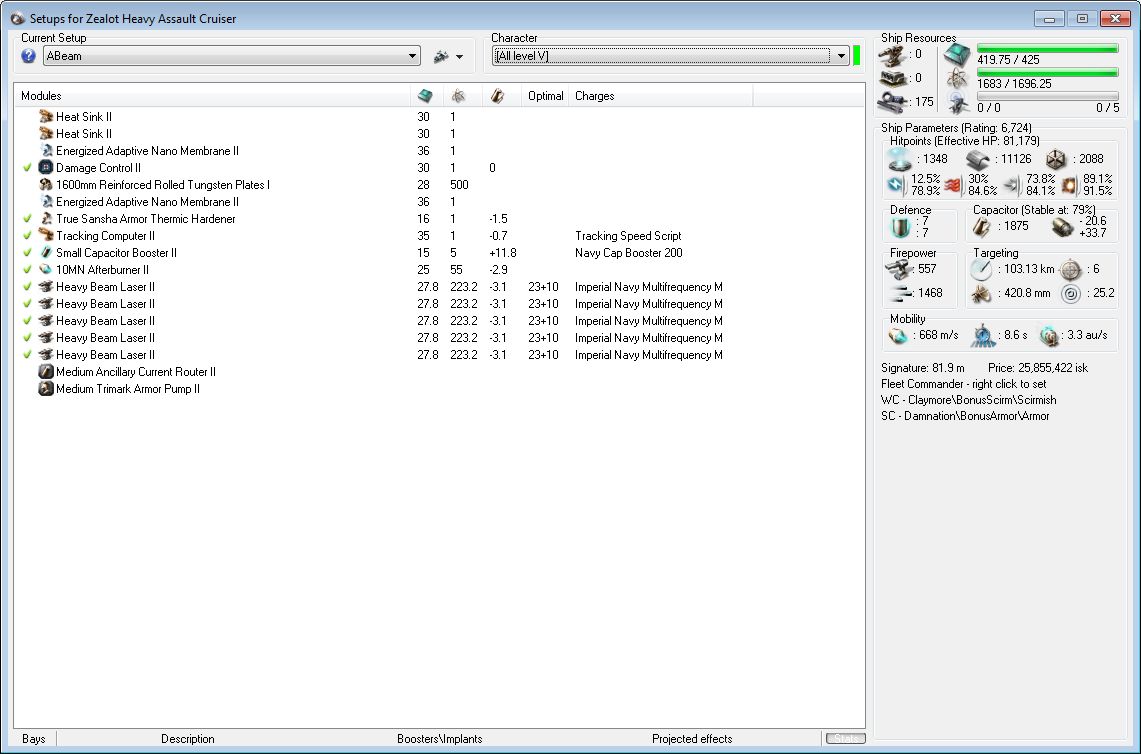Open the Character All level V dropdown
The image size is (1141, 754).
[x=670, y=56]
